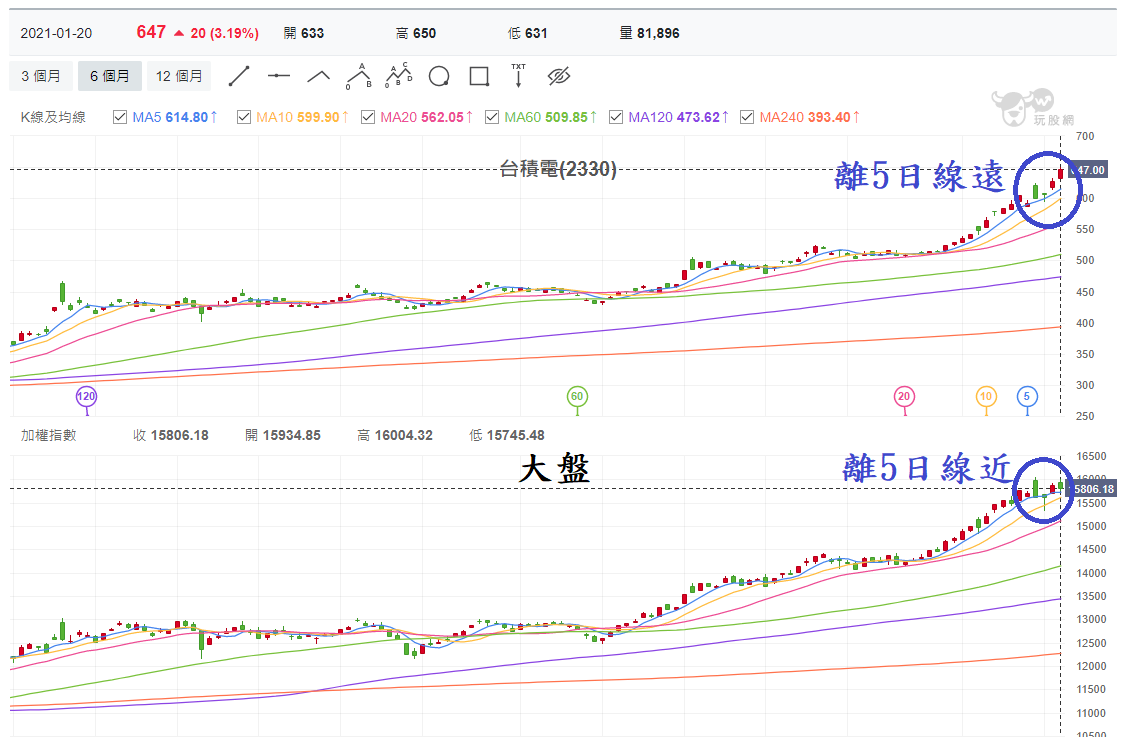Click the 120-day marker on timeline
Viewport: 1139px width, 737px height.
tap(86, 396)
